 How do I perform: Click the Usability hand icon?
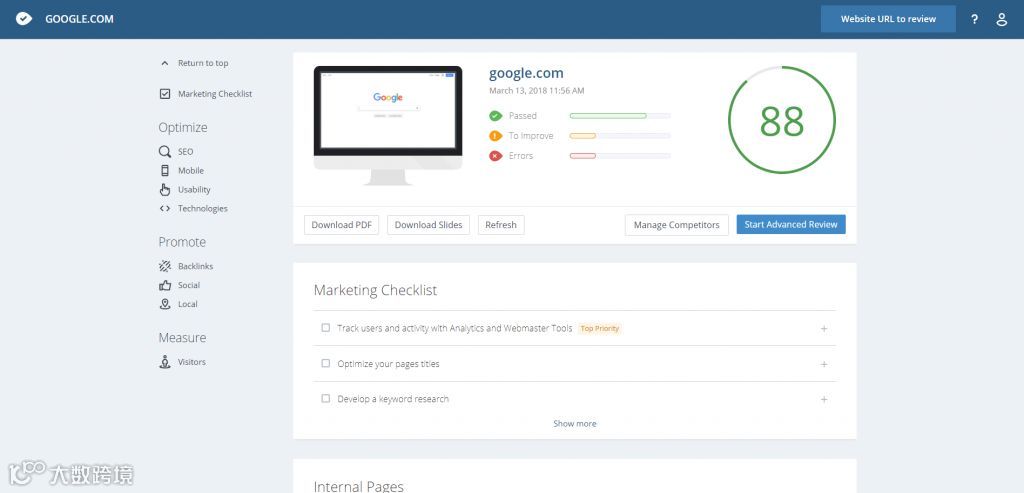[165, 189]
